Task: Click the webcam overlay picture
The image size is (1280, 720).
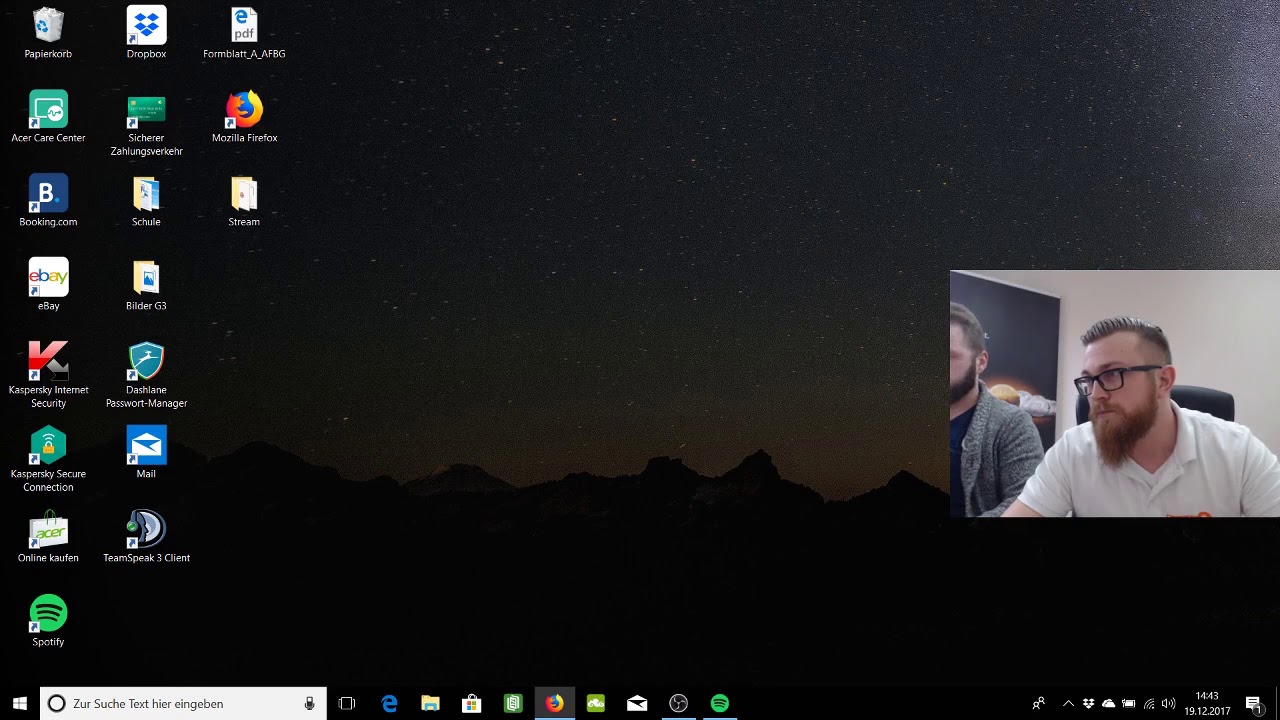Action: coord(1115,394)
